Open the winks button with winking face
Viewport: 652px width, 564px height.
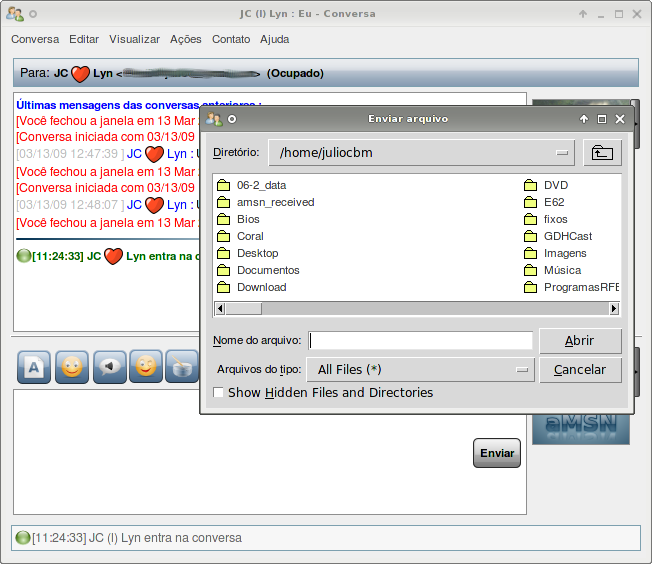tap(146, 367)
